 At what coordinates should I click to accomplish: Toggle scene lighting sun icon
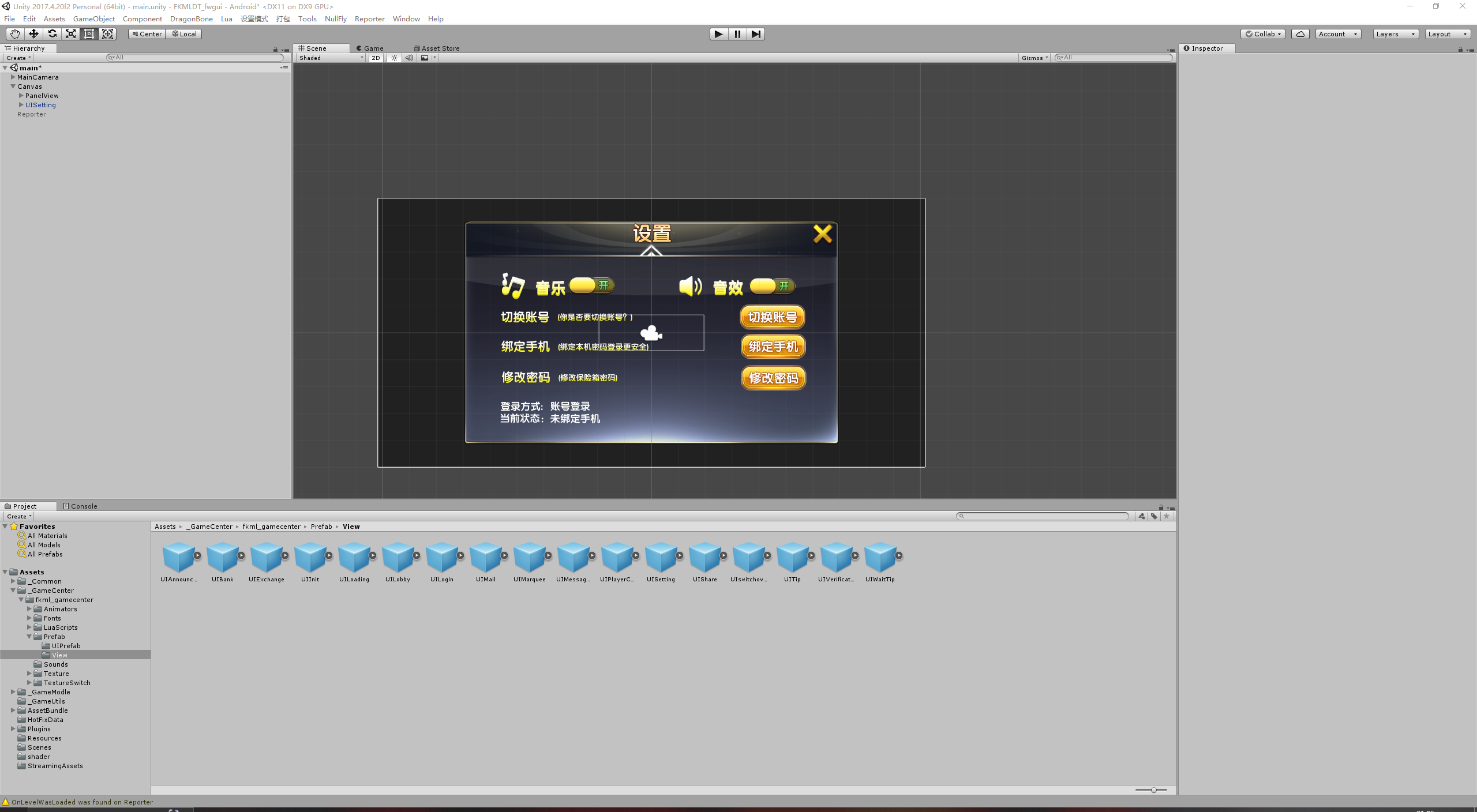394,58
